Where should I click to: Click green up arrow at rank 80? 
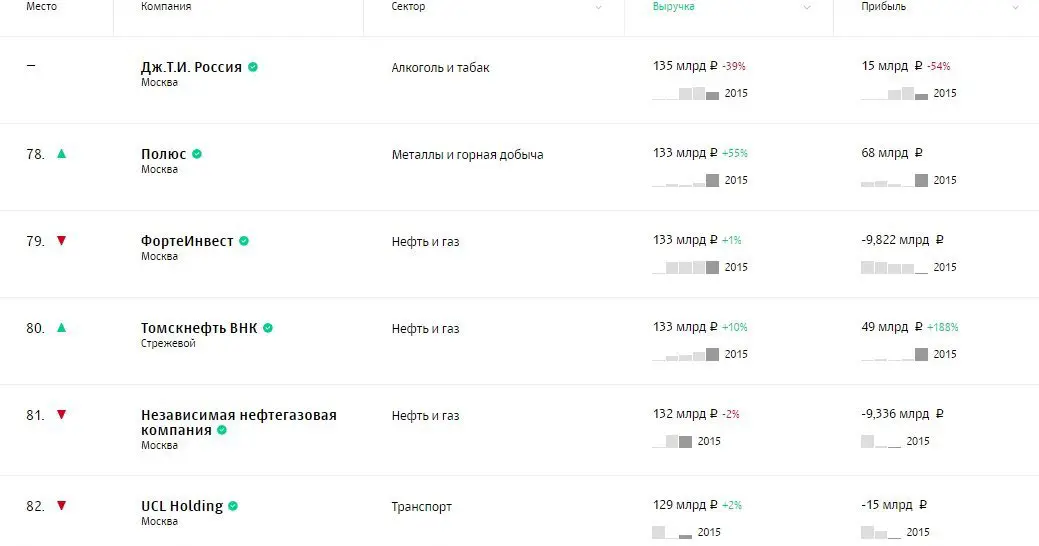click(61, 328)
